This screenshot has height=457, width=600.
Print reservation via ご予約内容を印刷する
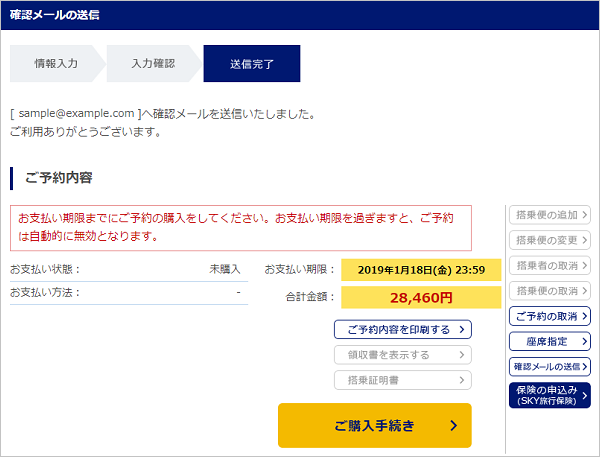pyautogui.click(x=402, y=329)
